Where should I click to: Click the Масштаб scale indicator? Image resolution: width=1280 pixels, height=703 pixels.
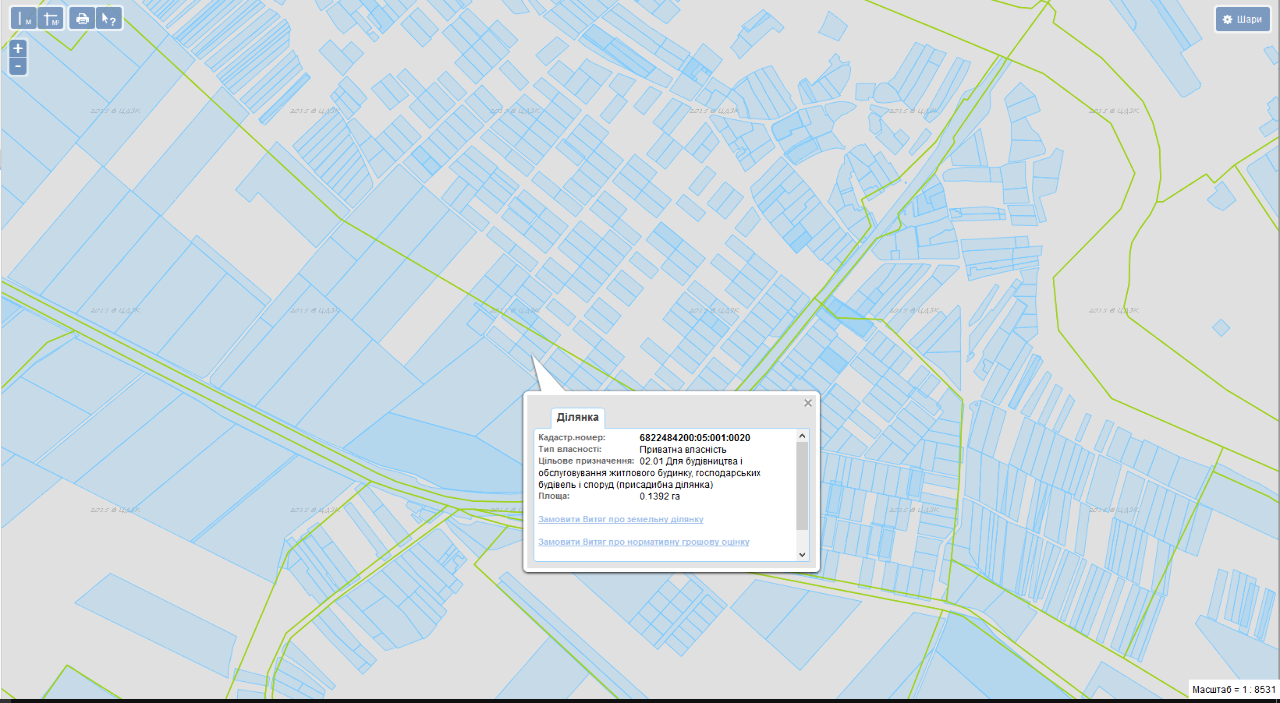tap(1234, 689)
